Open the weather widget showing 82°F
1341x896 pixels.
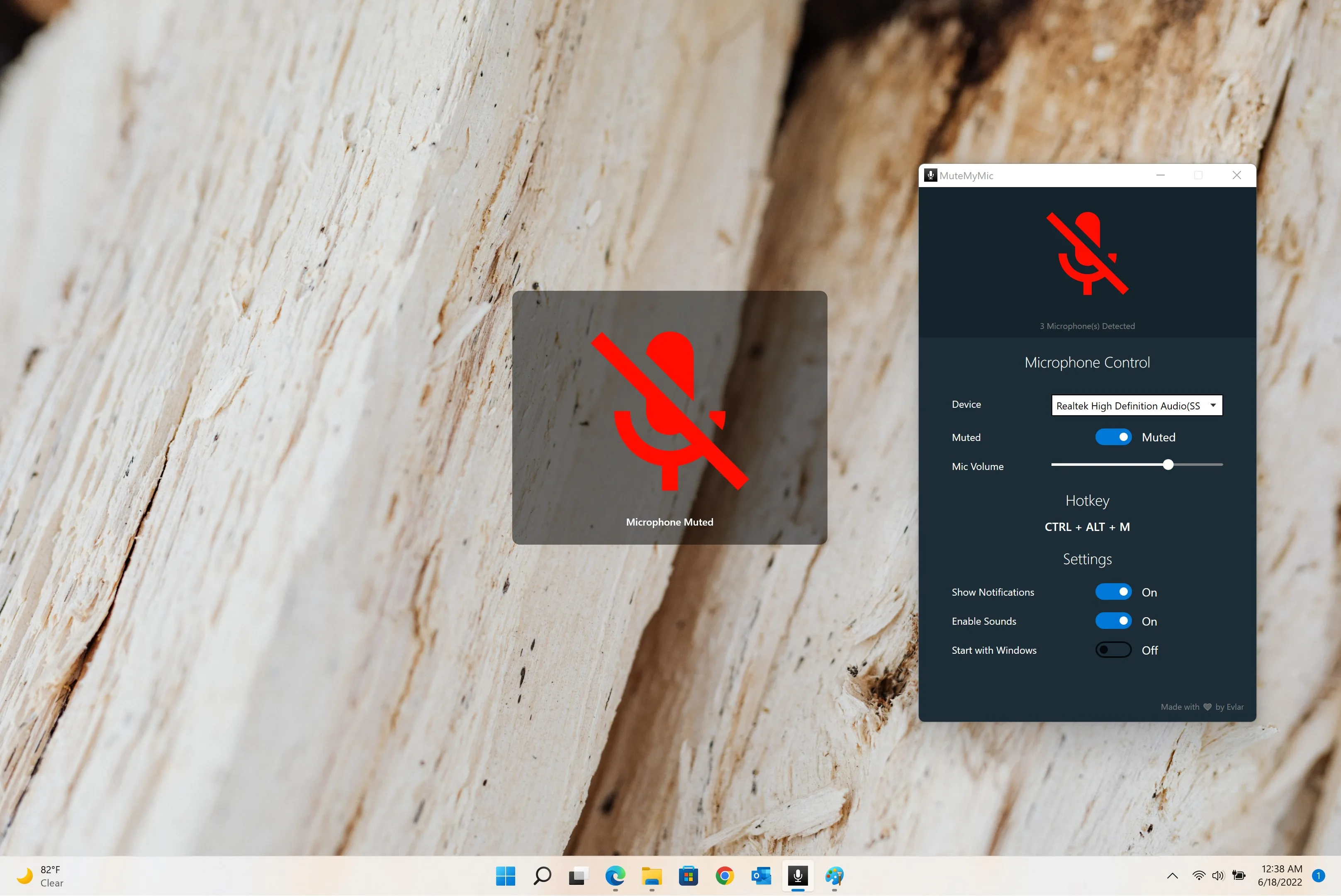40,876
